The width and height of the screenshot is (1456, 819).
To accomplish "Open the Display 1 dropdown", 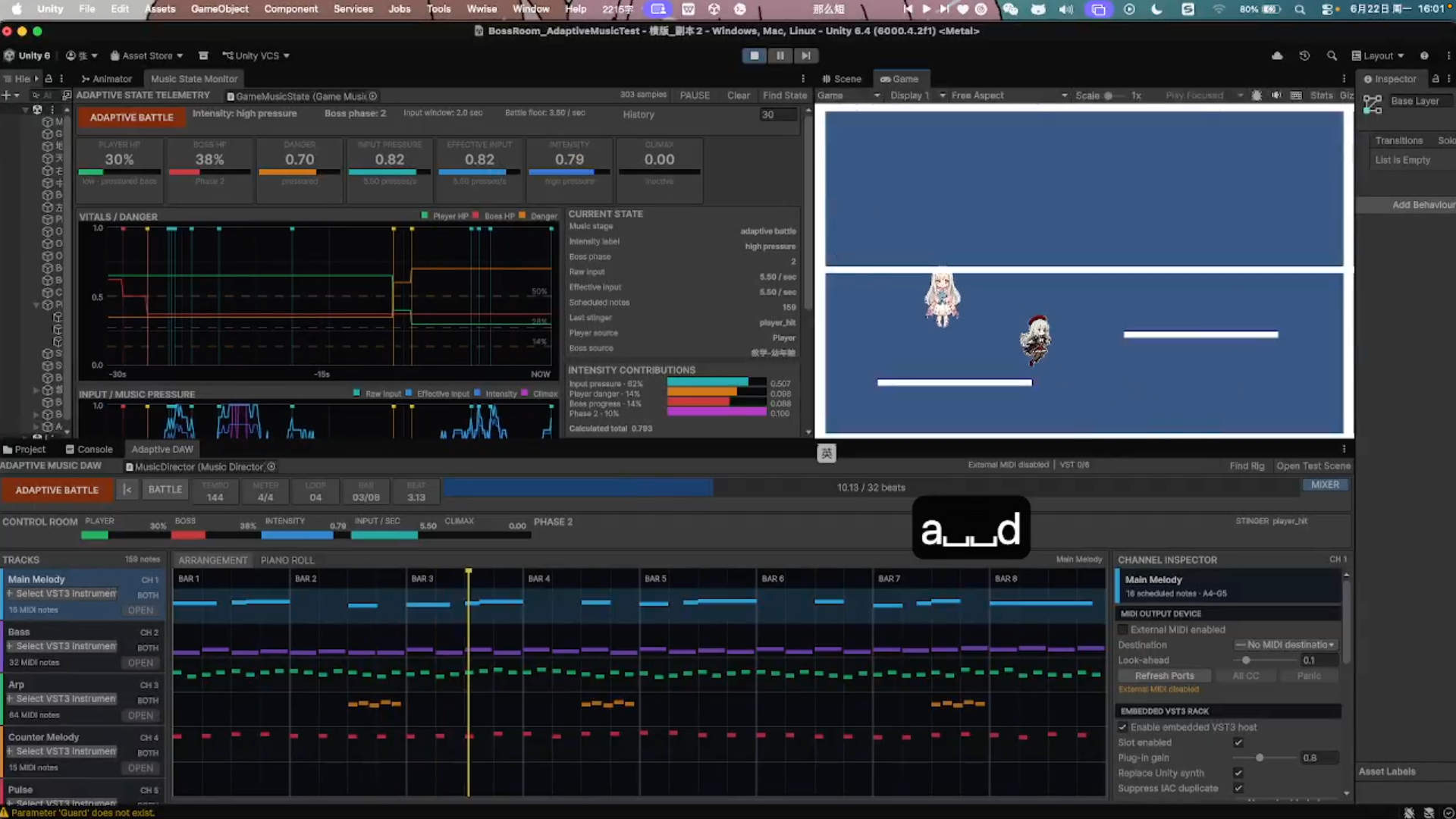I will point(918,96).
